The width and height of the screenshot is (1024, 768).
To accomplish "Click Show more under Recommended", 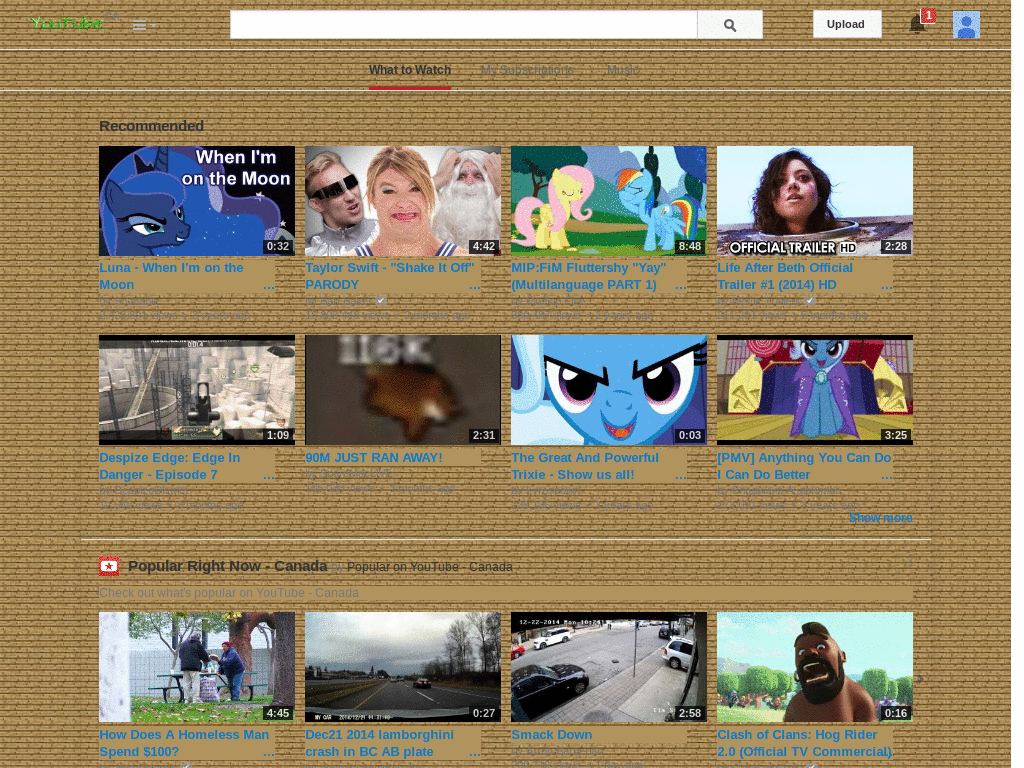I will (880, 518).
